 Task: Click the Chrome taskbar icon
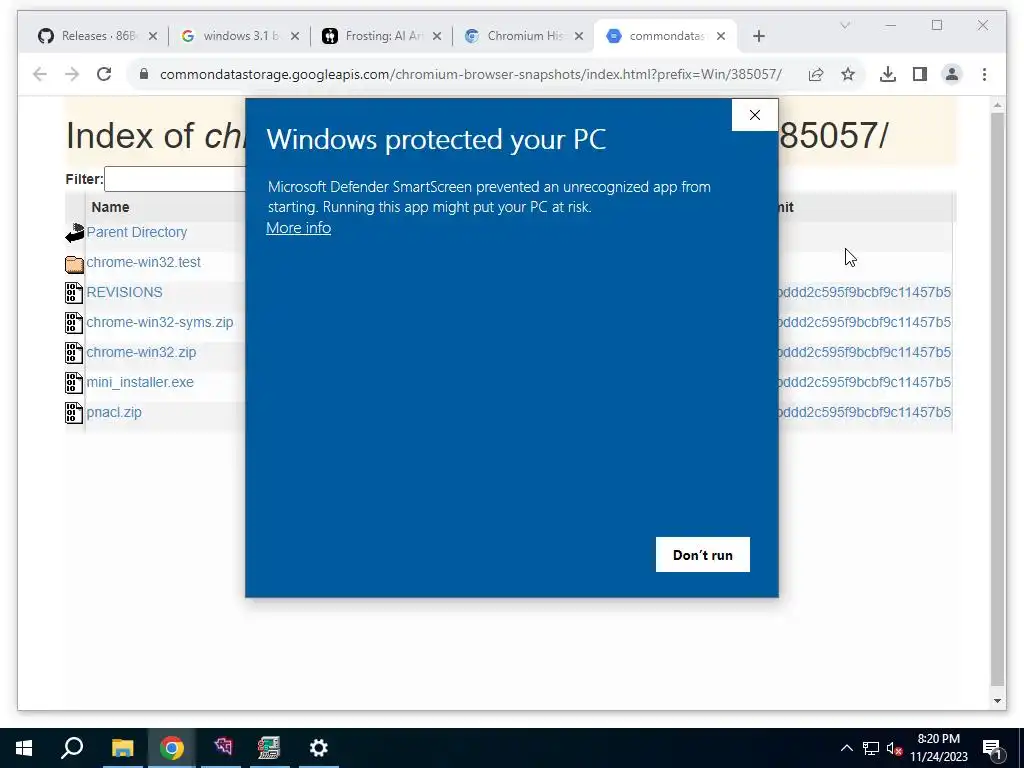172,748
